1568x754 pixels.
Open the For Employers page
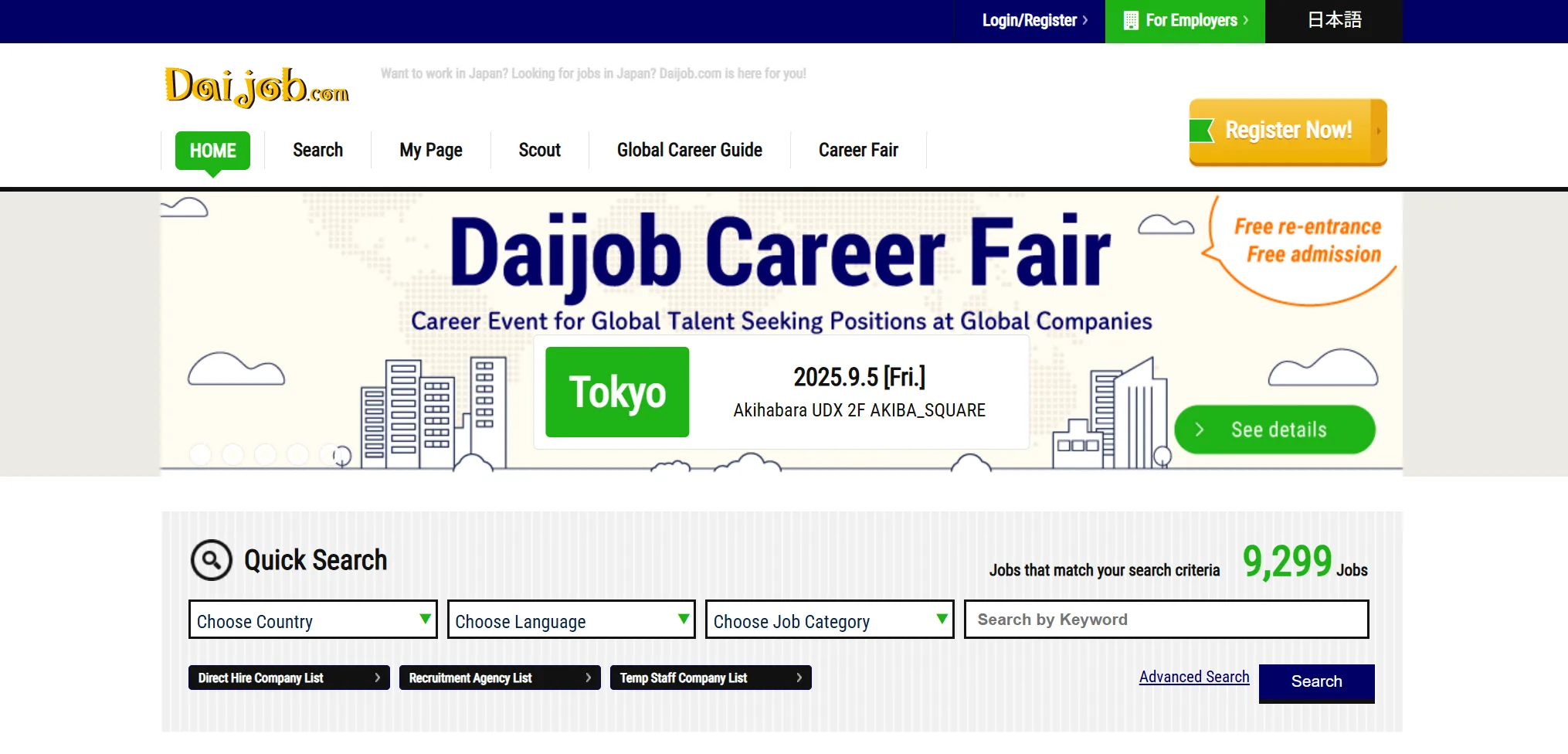(x=1185, y=21)
